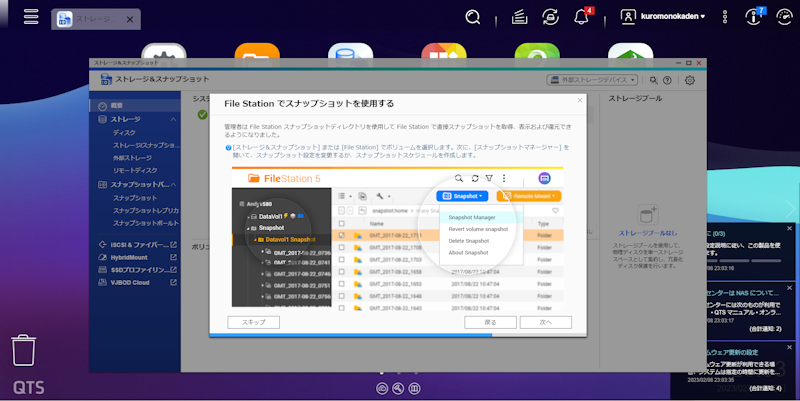Open the background tasks icon
The image size is (800, 401).
click(519, 17)
